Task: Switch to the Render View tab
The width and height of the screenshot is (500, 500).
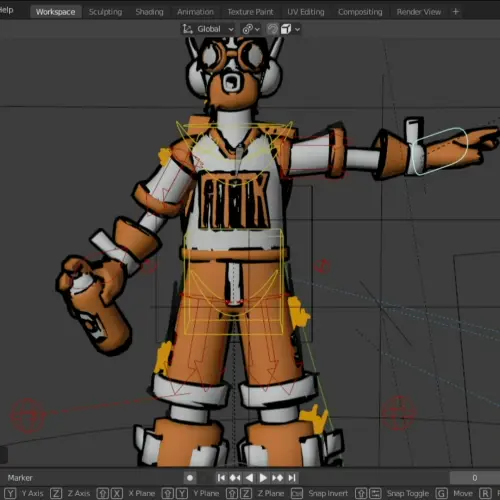Action: pyautogui.click(x=419, y=12)
